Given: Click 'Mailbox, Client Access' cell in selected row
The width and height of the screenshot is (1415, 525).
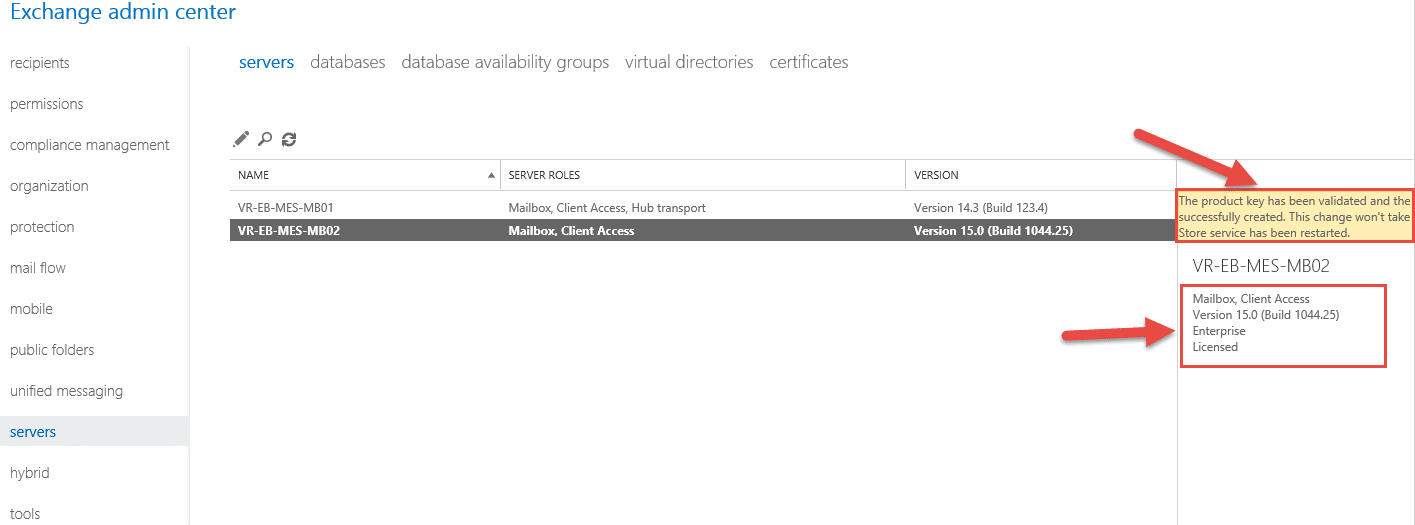Looking at the screenshot, I should pyautogui.click(x=571, y=231).
